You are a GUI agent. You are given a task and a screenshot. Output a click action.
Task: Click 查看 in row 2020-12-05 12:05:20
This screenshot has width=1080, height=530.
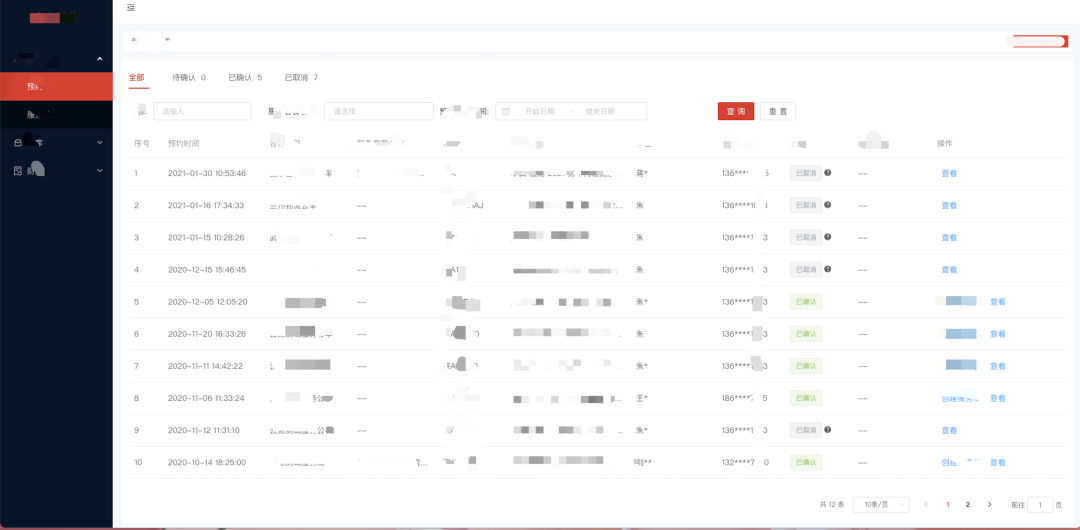(x=997, y=302)
